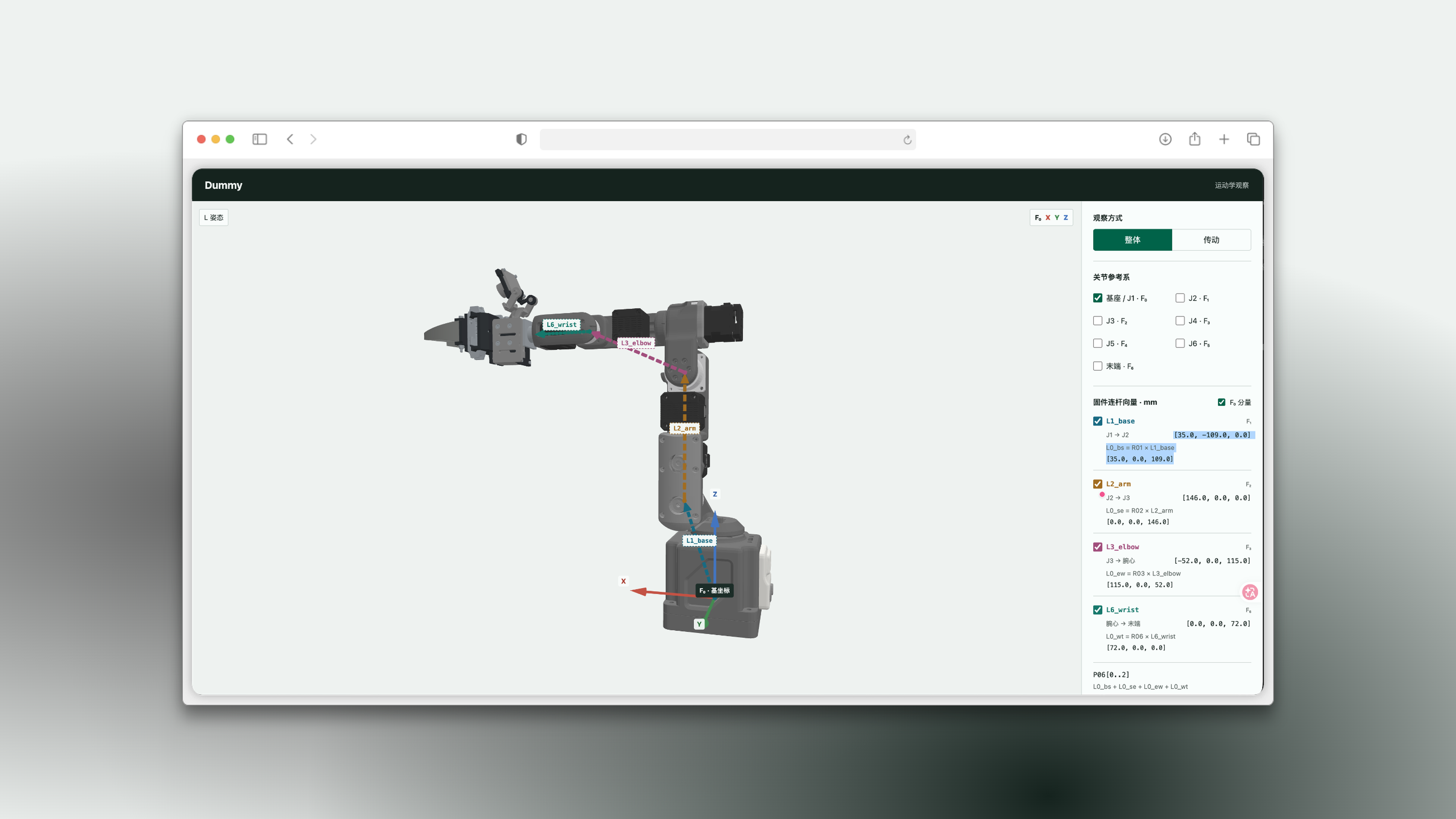Click the P06[0..2] heading text
This screenshot has height=819, width=1456.
1111,674
